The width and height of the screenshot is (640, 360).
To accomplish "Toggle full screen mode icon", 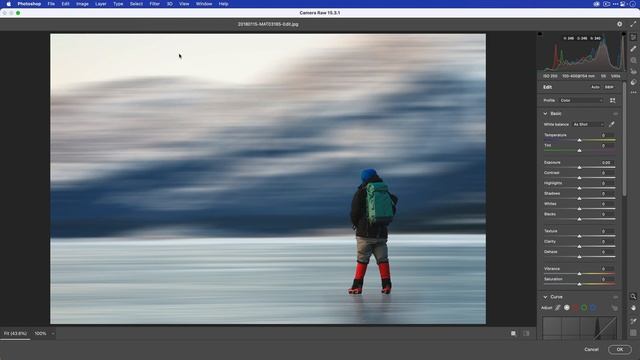I will pos(633,24).
